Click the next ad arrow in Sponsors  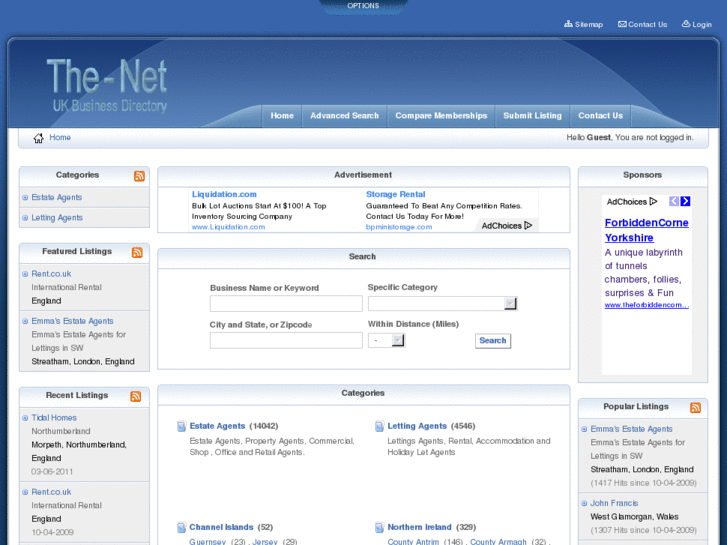(685, 201)
